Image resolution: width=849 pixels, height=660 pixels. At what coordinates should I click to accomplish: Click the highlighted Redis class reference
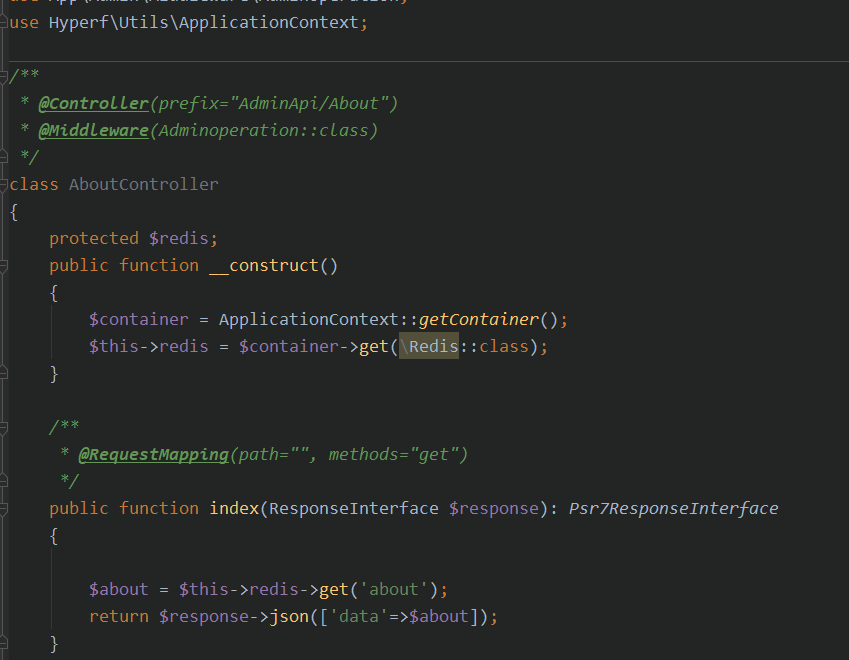tap(432, 346)
